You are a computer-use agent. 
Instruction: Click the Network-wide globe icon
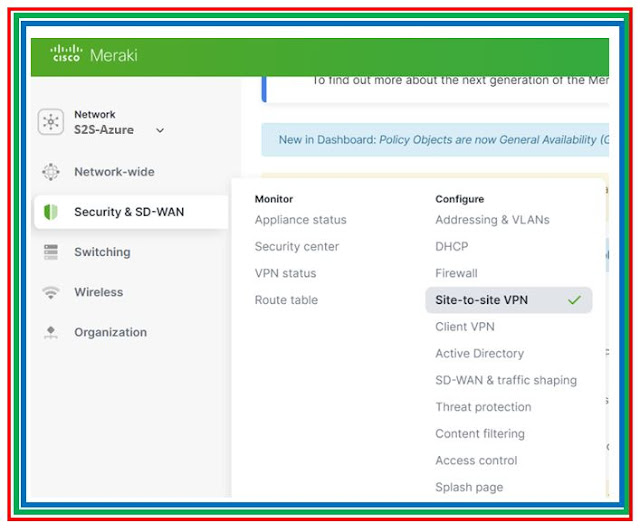pos(51,172)
